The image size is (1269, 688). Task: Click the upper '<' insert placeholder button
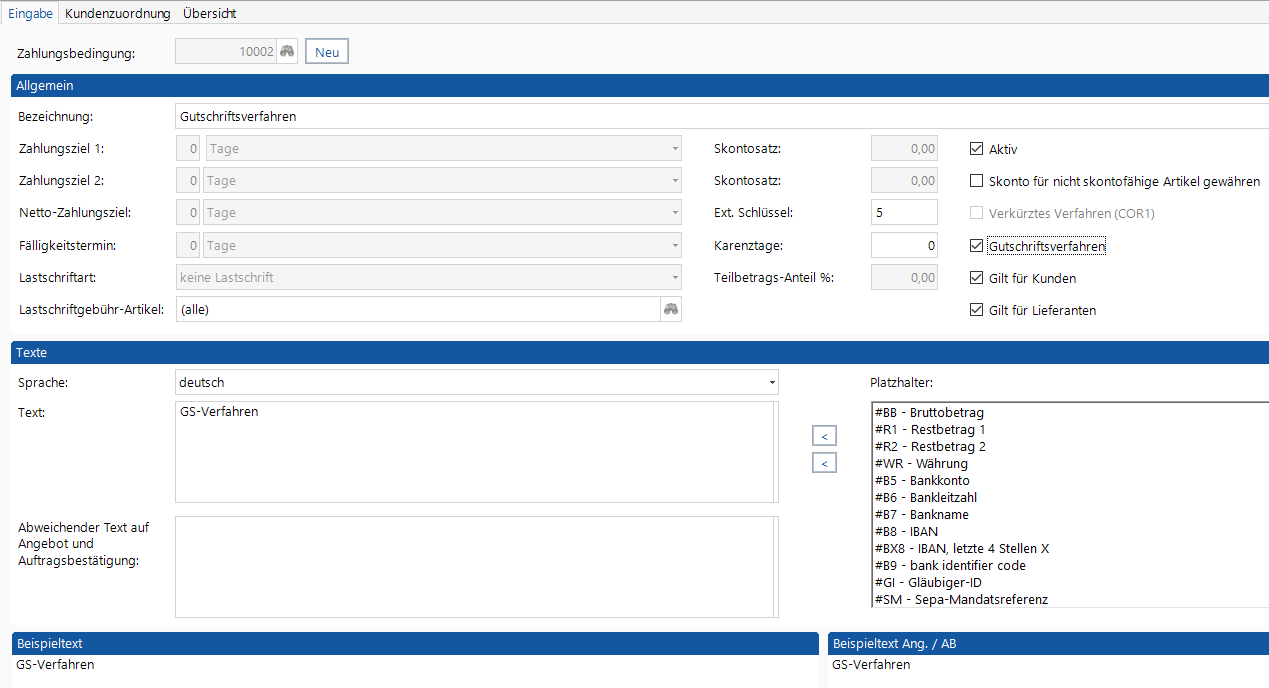pyautogui.click(x=824, y=436)
